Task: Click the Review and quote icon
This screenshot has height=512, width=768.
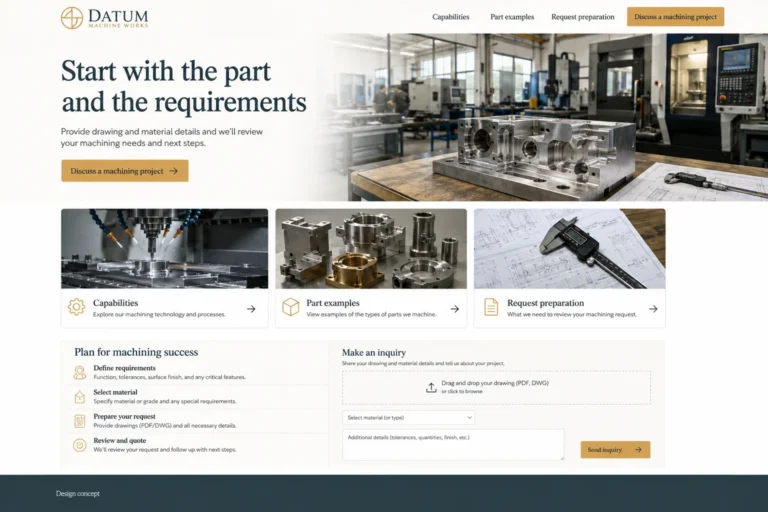Action: pos(79,445)
